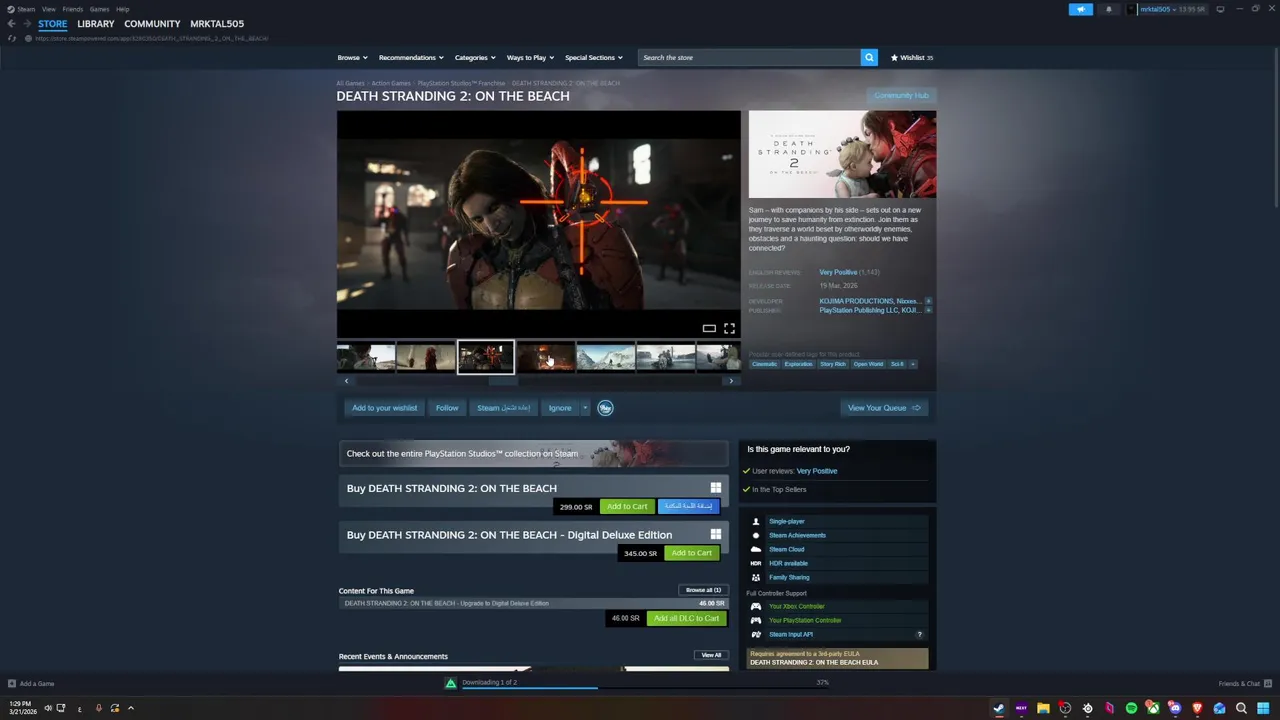Go back with the navigation arrow
The width and height of the screenshot is (1280, 720).
tap(12, 24)
